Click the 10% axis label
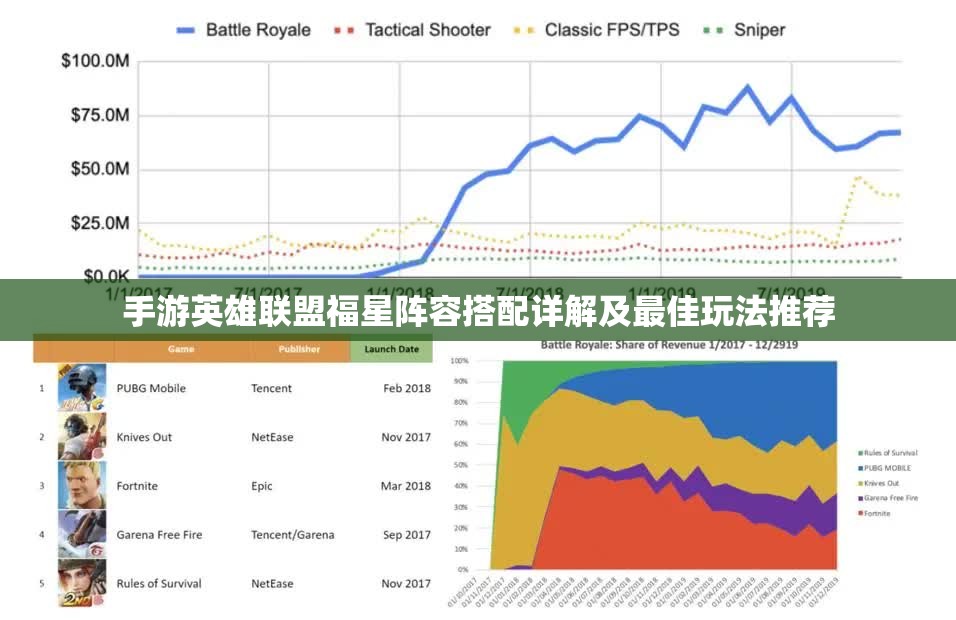This screenshot has height=620, width=956. tap(462, 549)
